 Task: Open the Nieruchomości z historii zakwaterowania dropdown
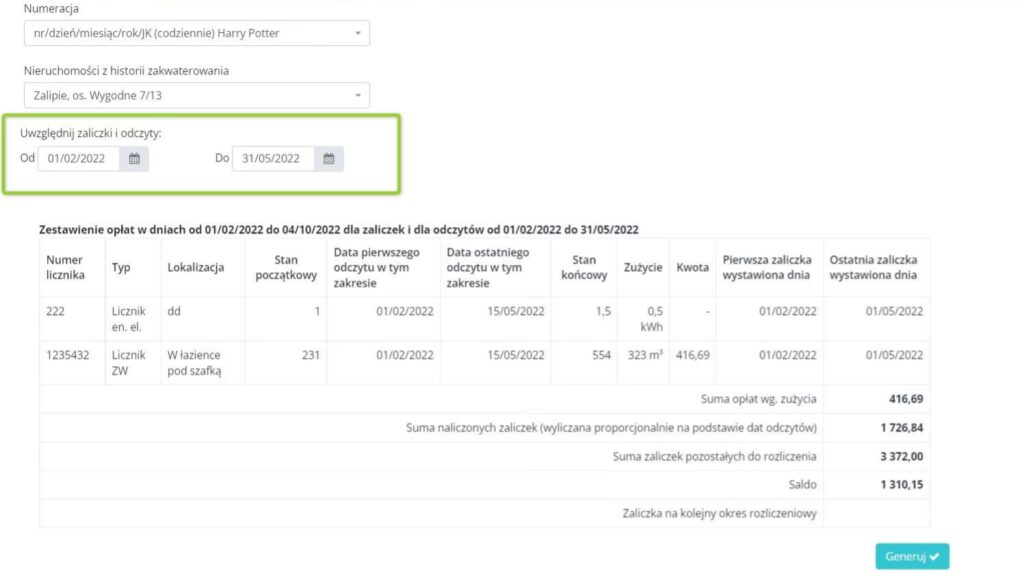[196, 95]
